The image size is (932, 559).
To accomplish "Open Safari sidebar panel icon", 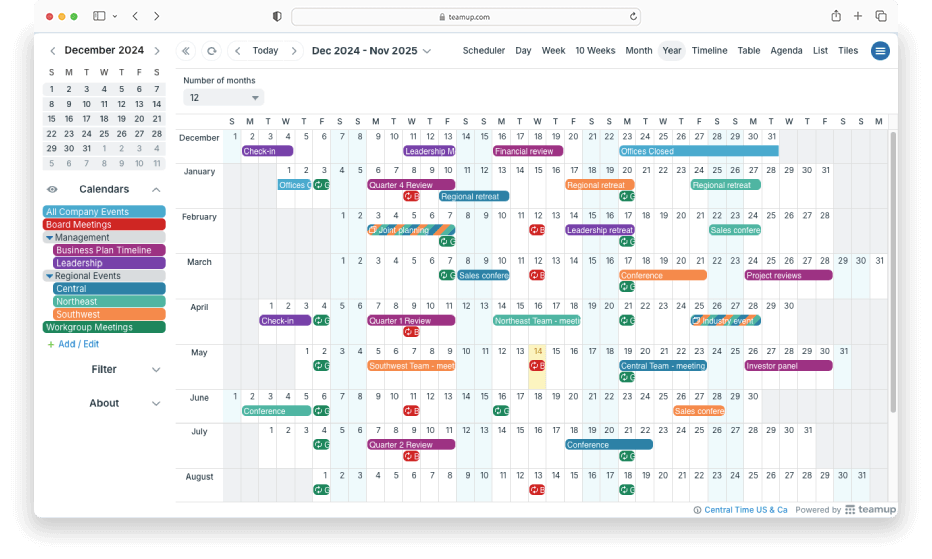I will (99, 16).
